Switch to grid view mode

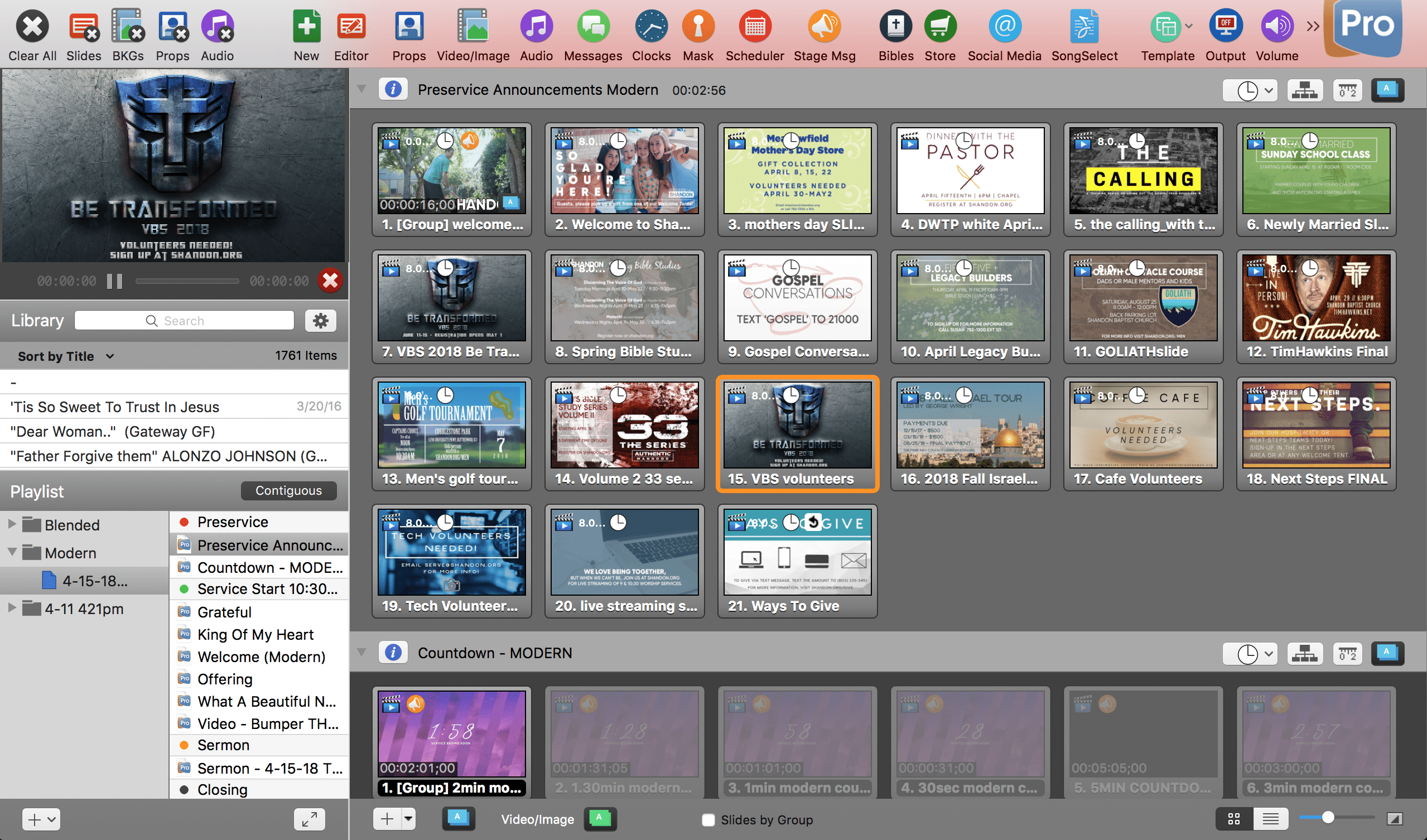(1234, 819)
